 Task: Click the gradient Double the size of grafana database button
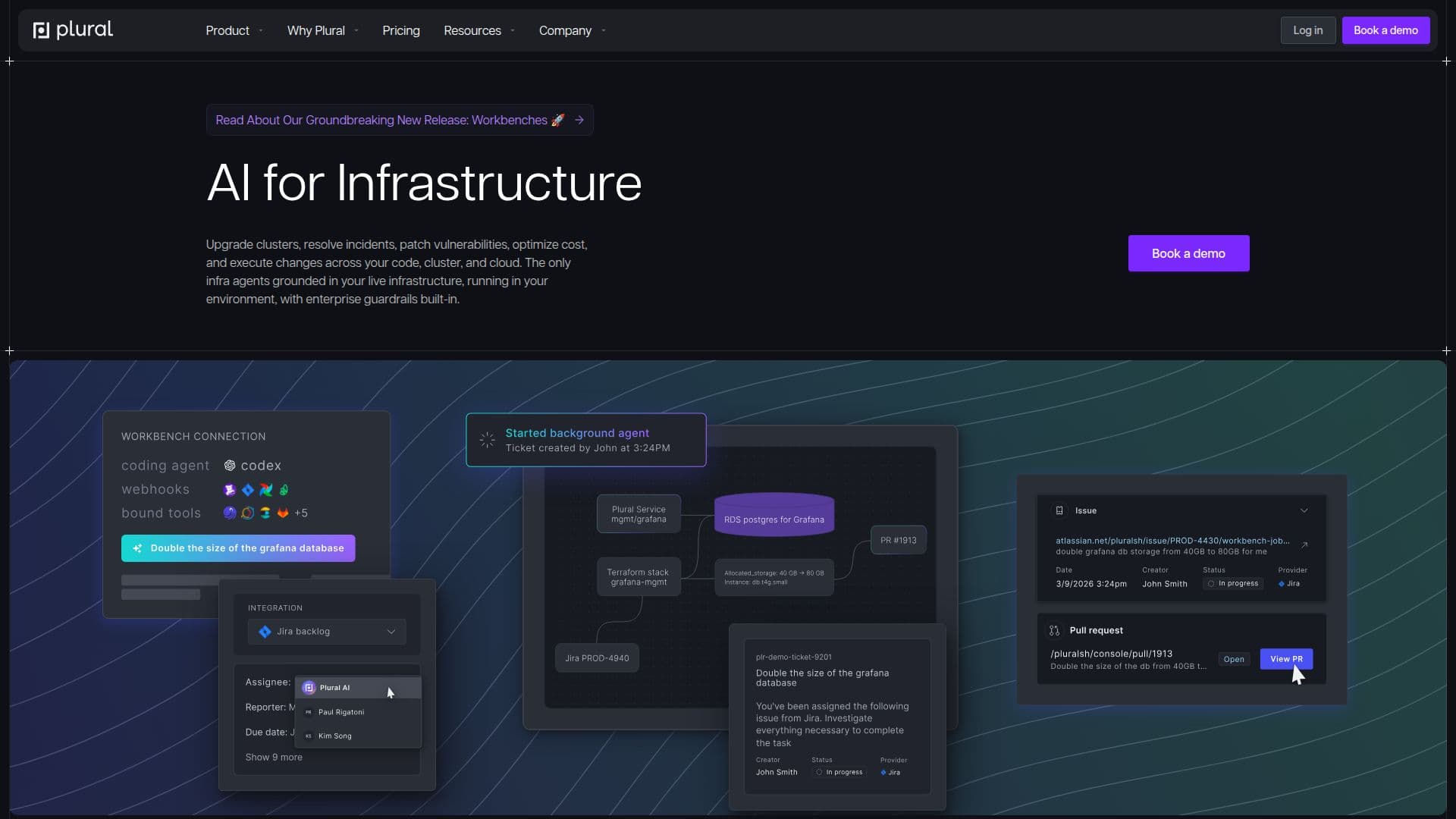click(x=238, y=548)
